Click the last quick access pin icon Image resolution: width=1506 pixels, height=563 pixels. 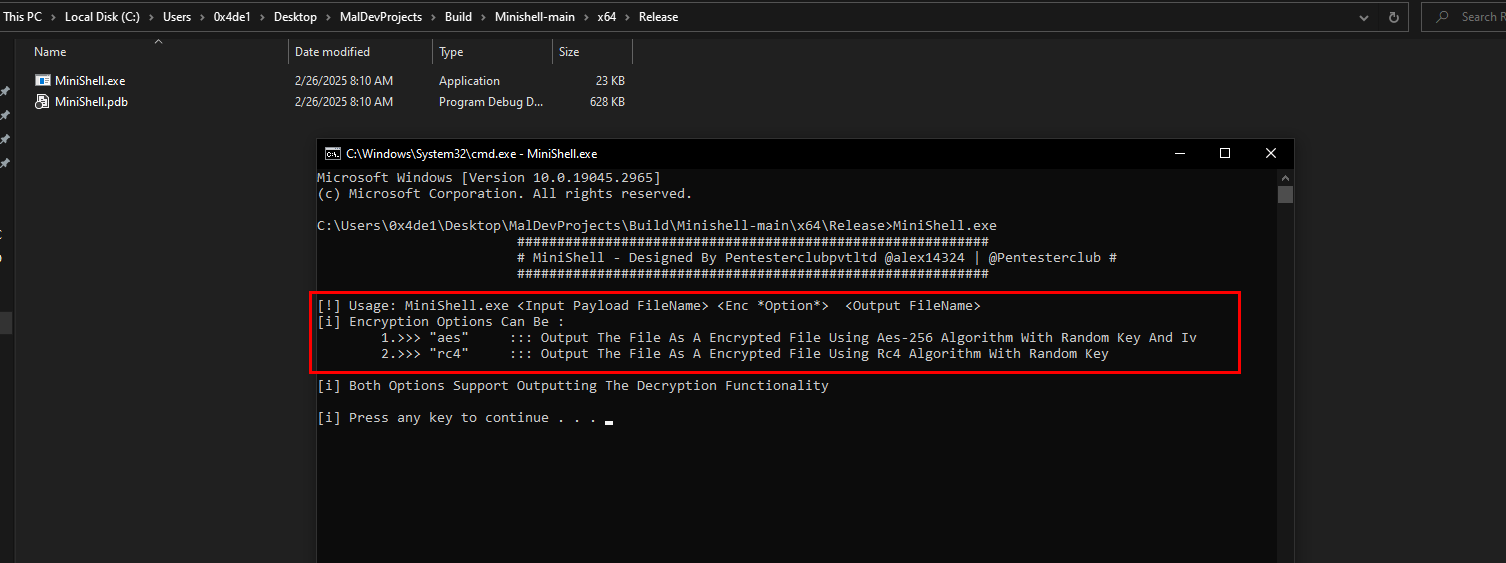5,163
